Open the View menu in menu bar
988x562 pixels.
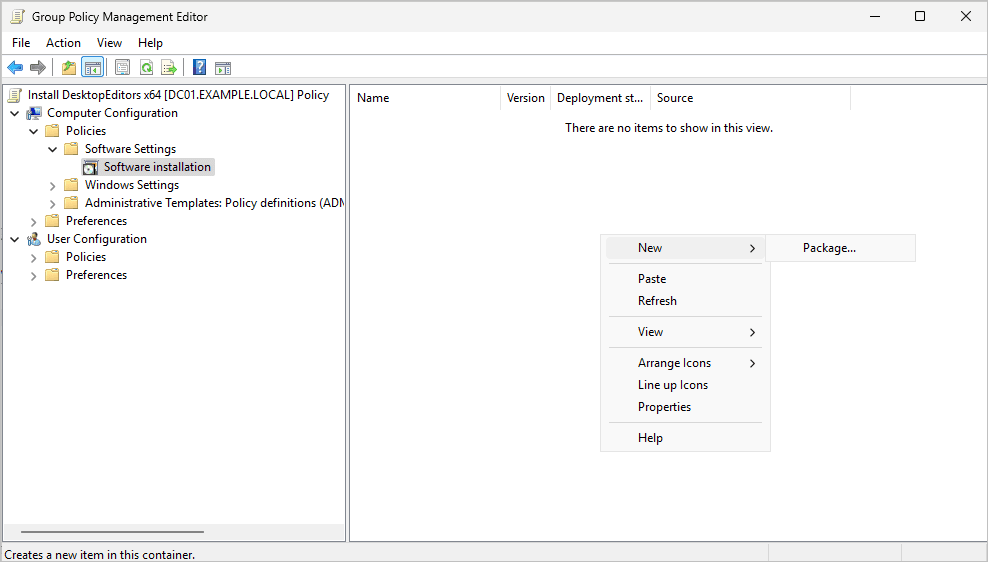click(109, 43)
